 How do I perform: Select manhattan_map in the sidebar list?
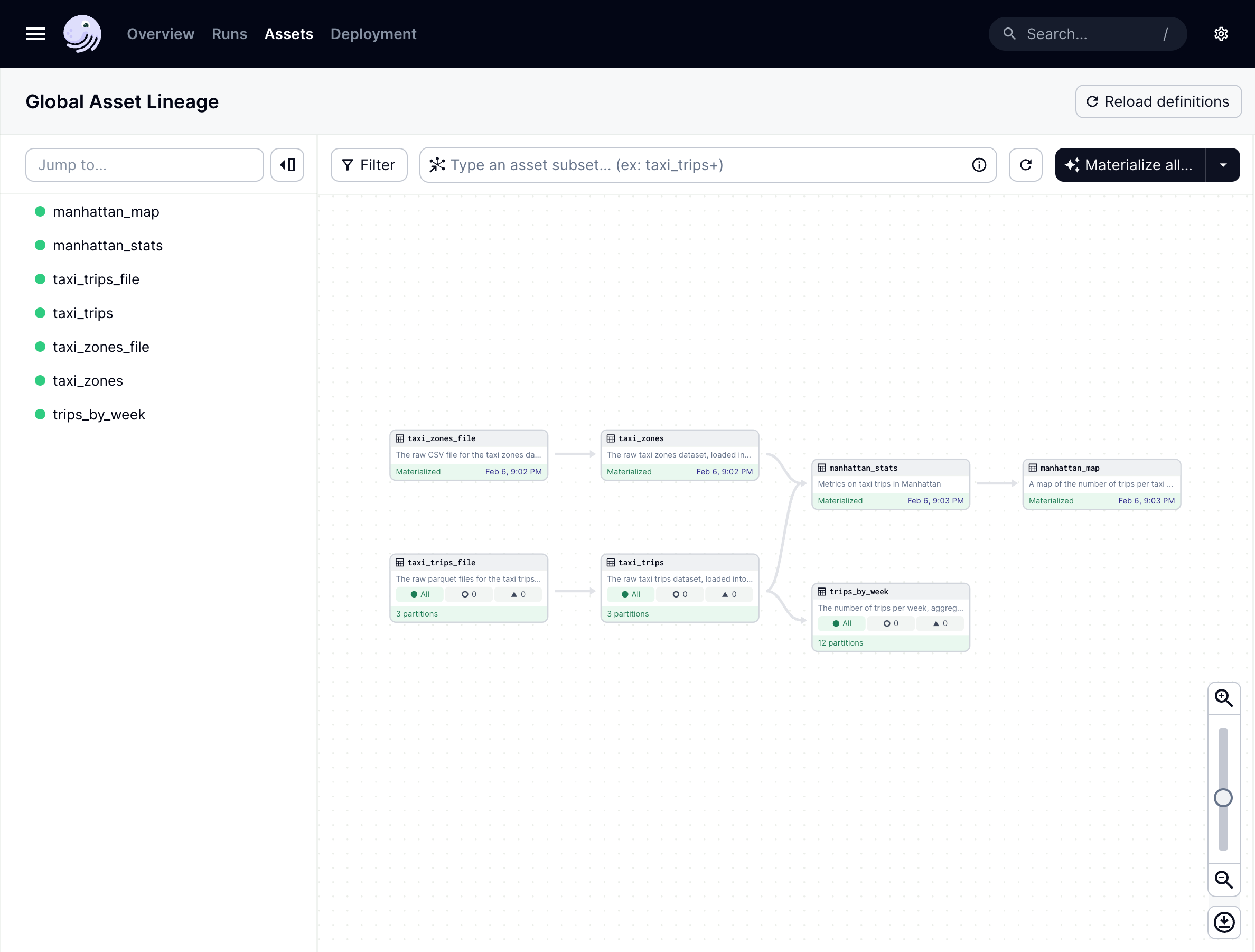106,212
